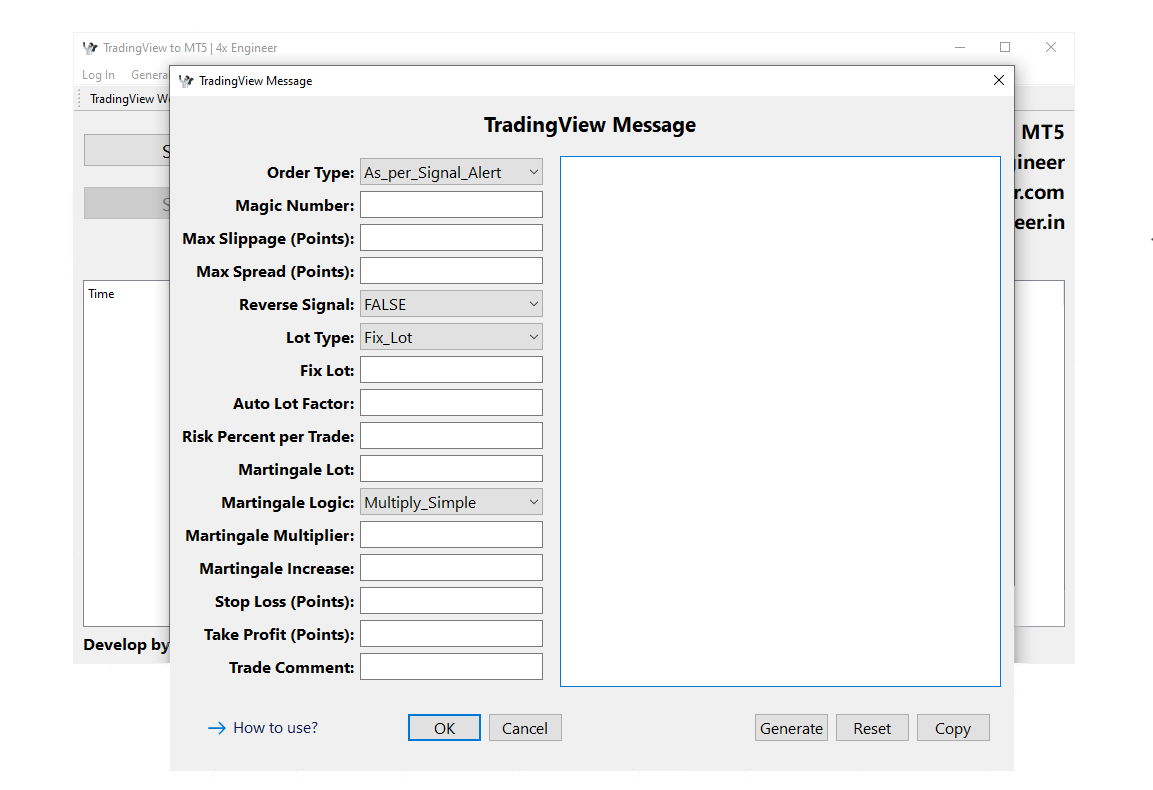The height and width of the screenshot is (790, 1153).
Task: Click the generated message text area
Action: [780, 421]
